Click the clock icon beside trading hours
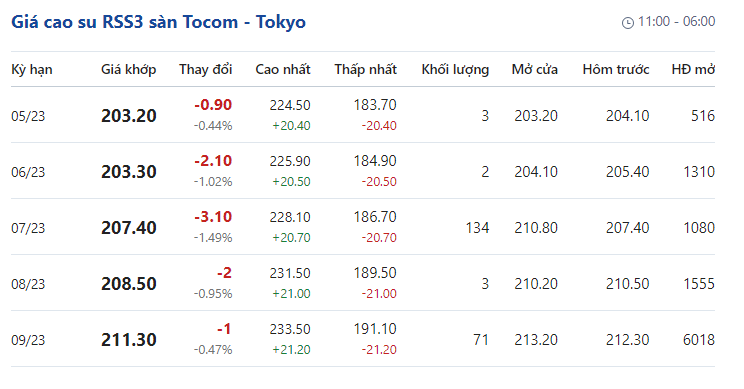 click(627, 23)
